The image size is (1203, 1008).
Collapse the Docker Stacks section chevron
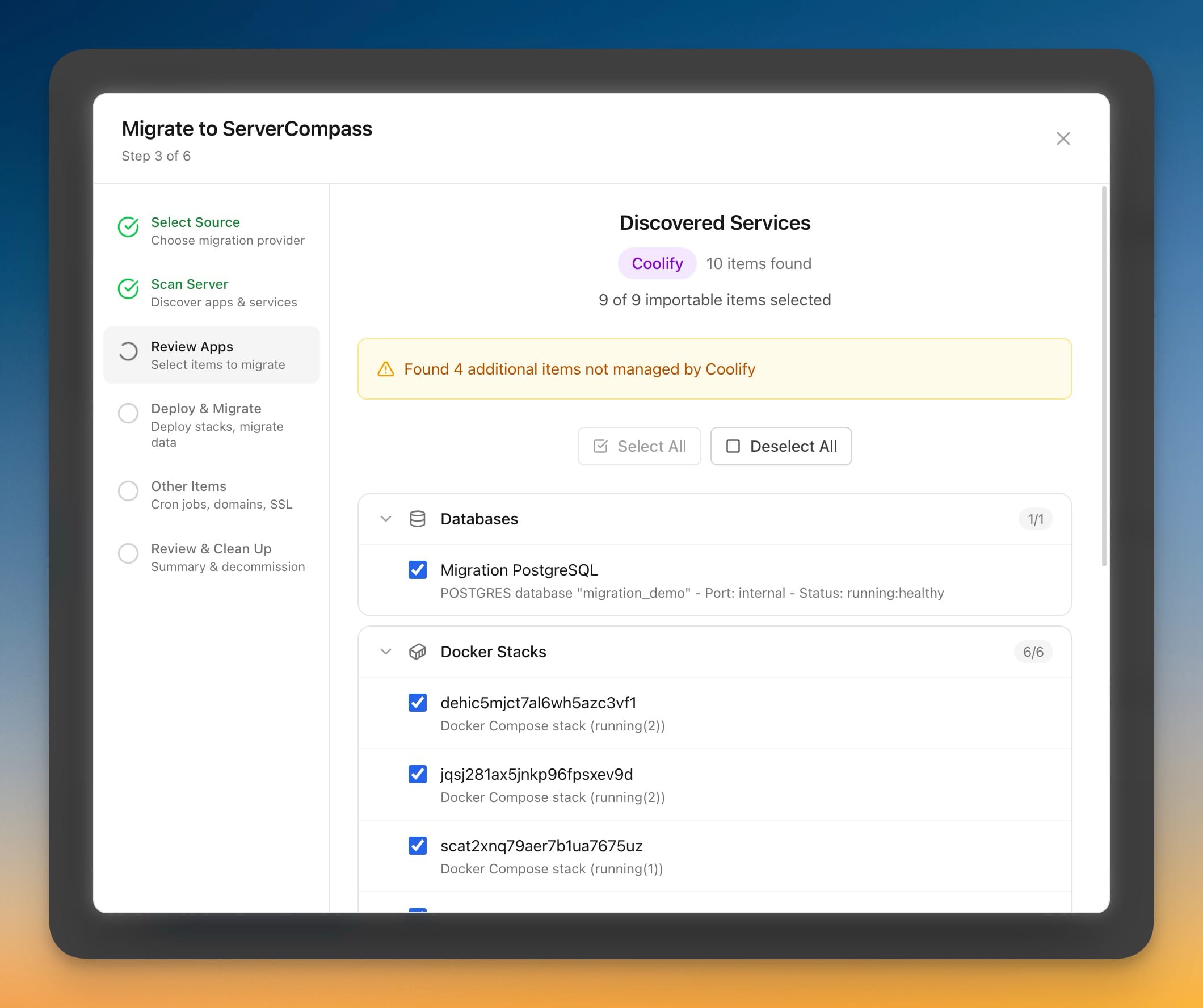click(x=385, y=652)
